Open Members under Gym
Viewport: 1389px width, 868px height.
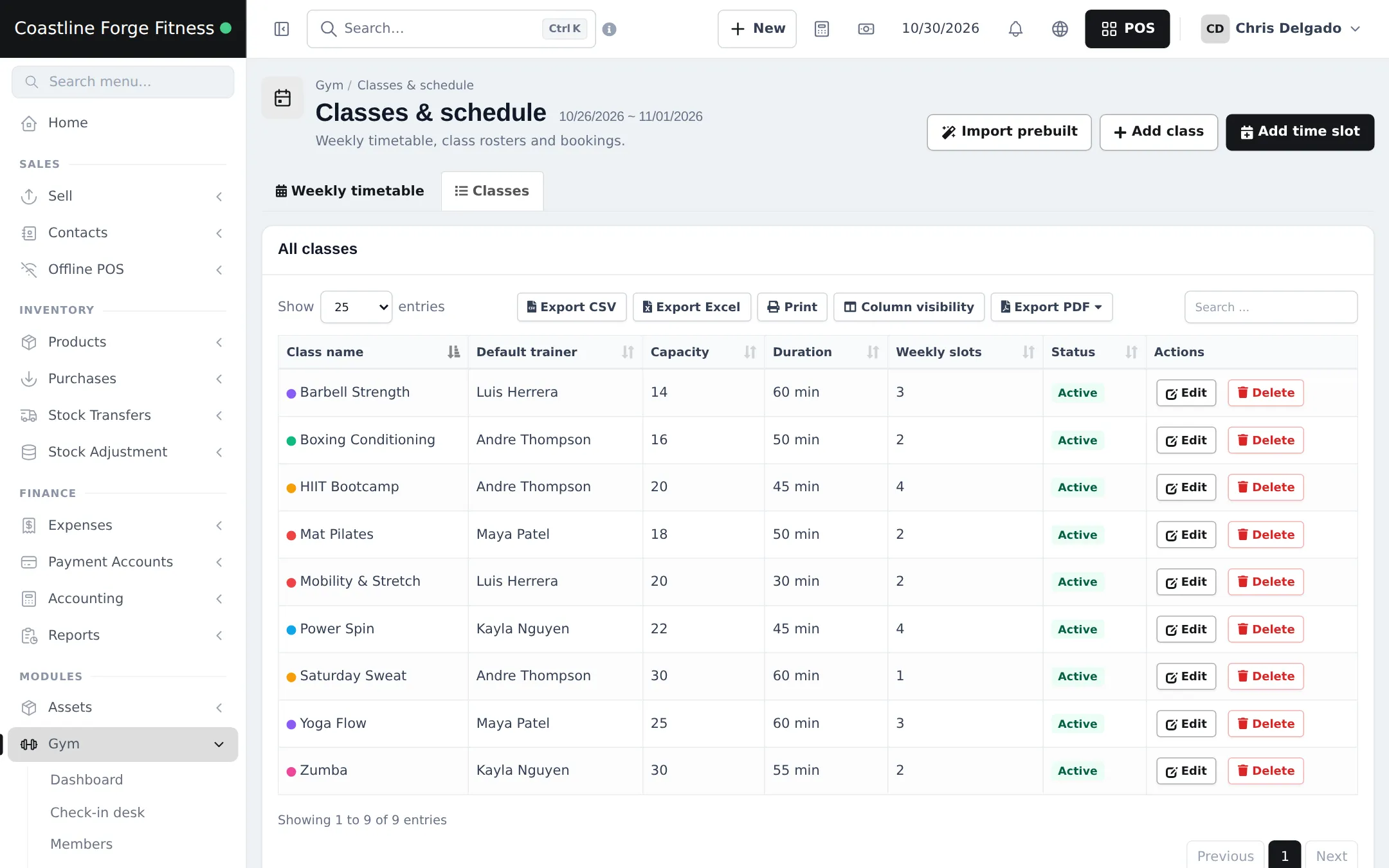click(82, 844)
